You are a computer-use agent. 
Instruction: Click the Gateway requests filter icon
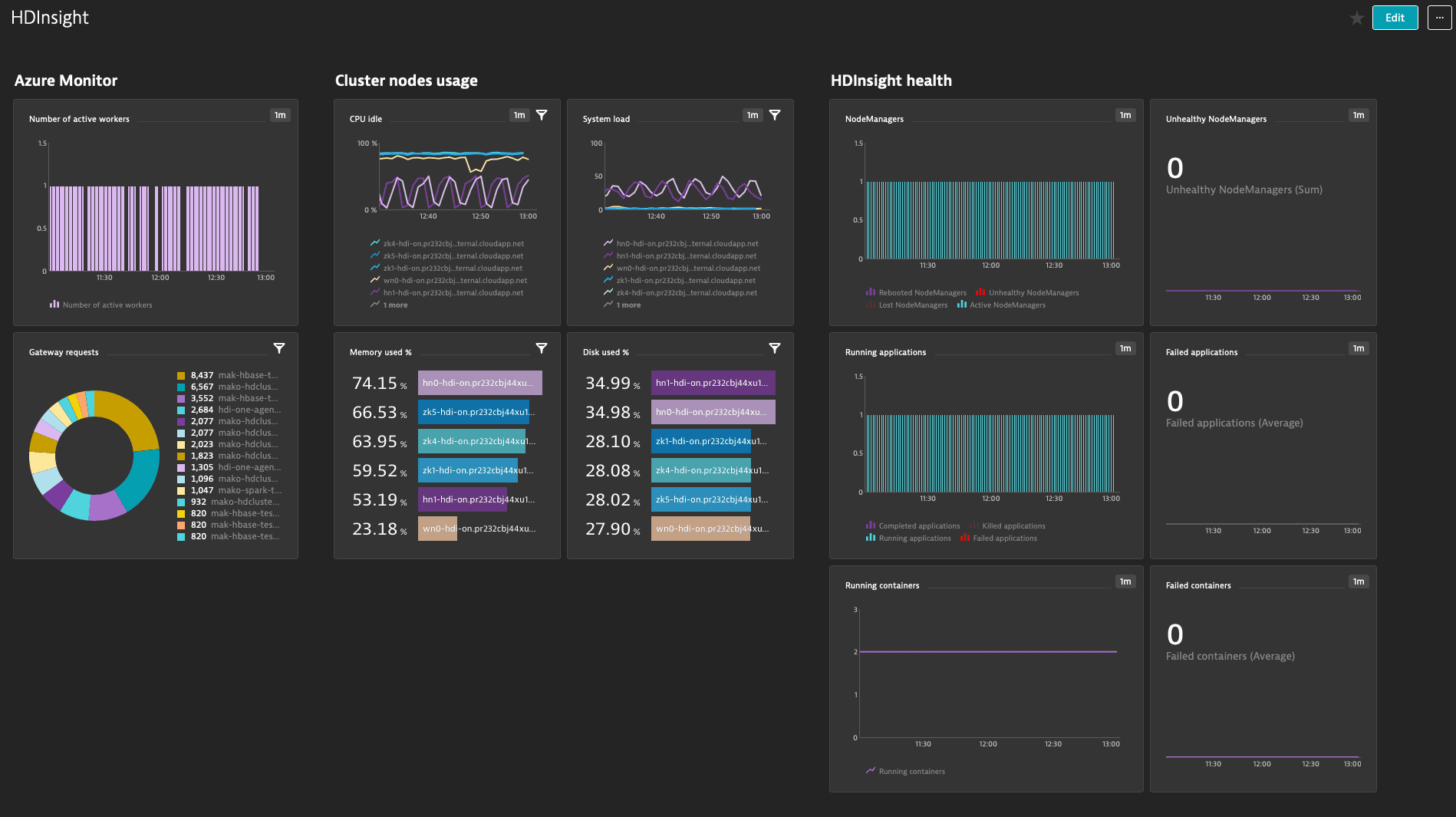(x=279, y=348)
